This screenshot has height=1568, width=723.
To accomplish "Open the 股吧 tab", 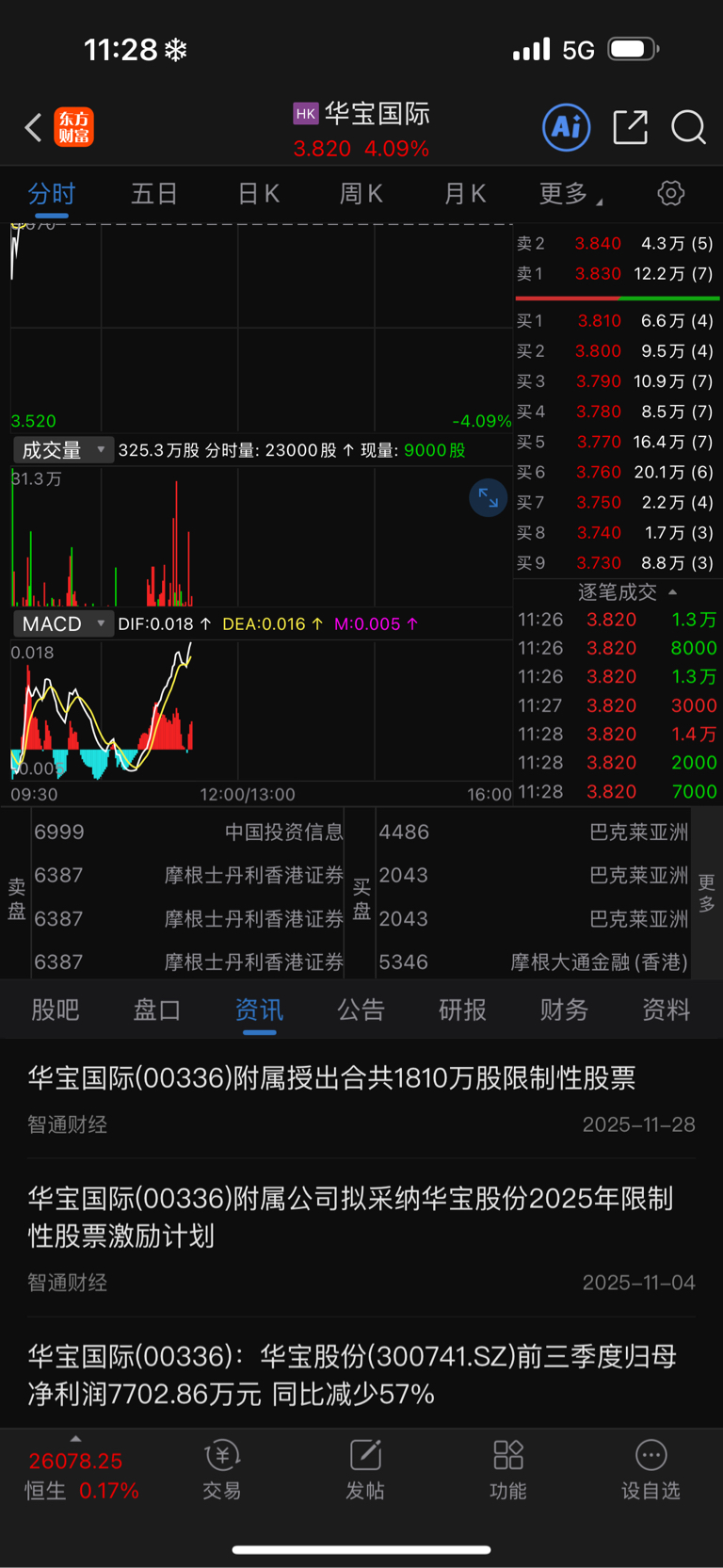I will coord(56,1010).
